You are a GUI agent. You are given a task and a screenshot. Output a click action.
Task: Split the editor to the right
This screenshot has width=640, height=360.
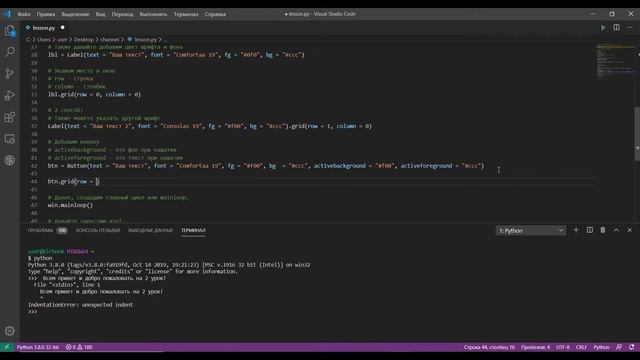pyautogui.click(x=616, y=27)
